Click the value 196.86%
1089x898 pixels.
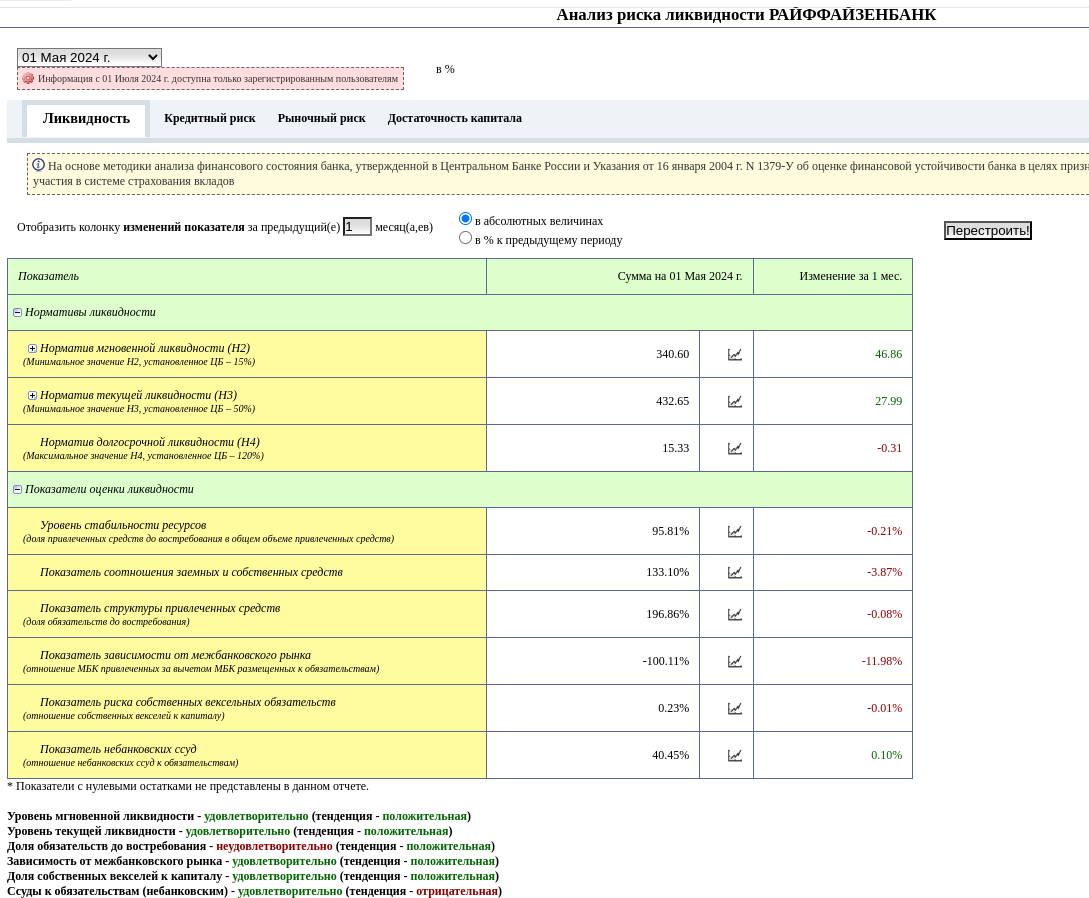coord(667,614)
